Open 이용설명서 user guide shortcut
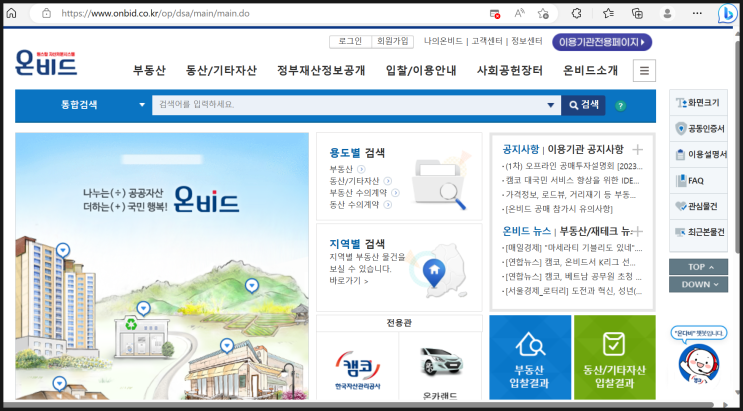The height and width of the screenshot is (411, 743). tap(698, 155)
